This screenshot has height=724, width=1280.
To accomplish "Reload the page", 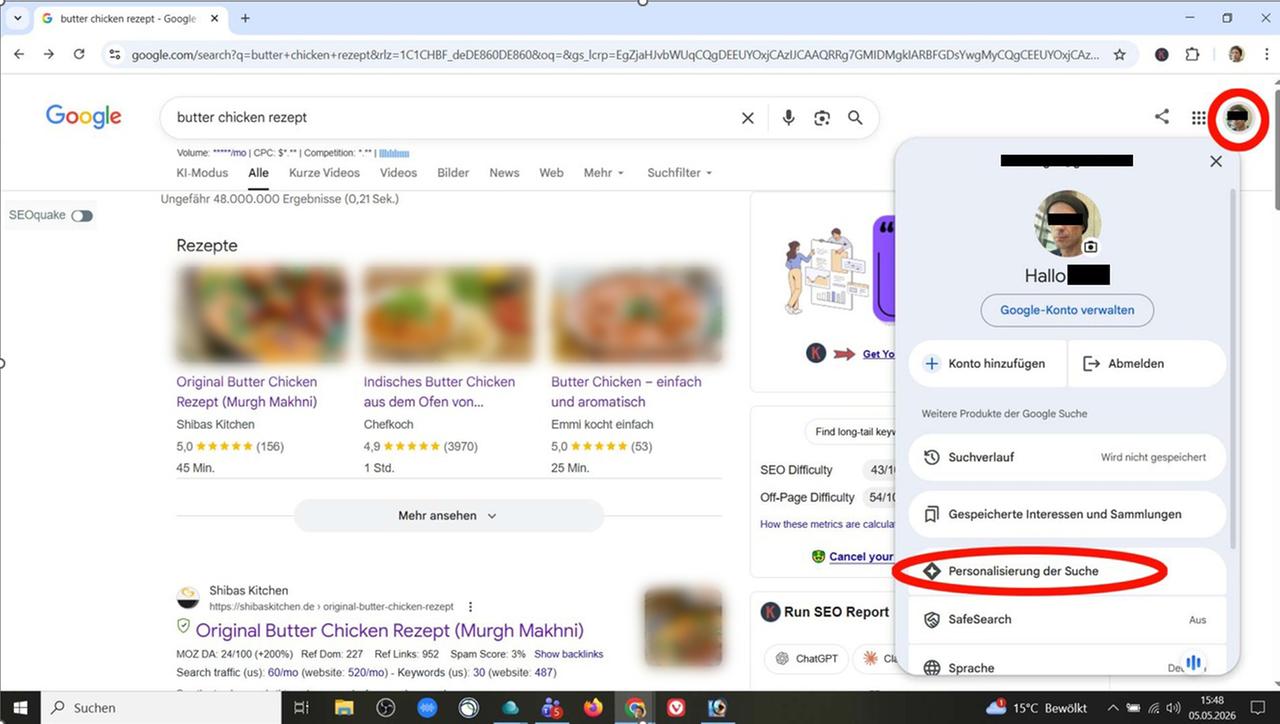I will click(x=79, y=54).
